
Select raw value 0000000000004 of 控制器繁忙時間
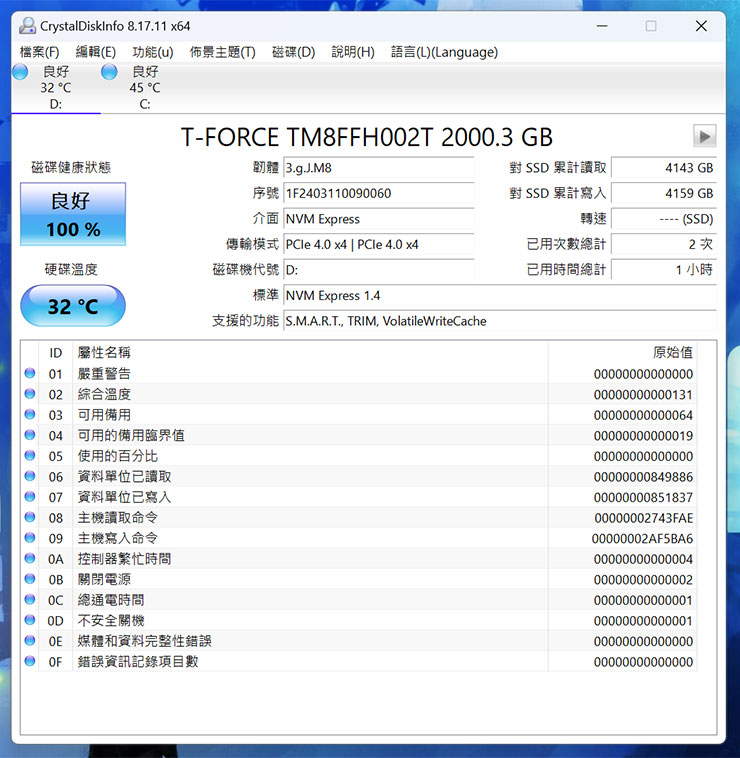tap(643, 559)
